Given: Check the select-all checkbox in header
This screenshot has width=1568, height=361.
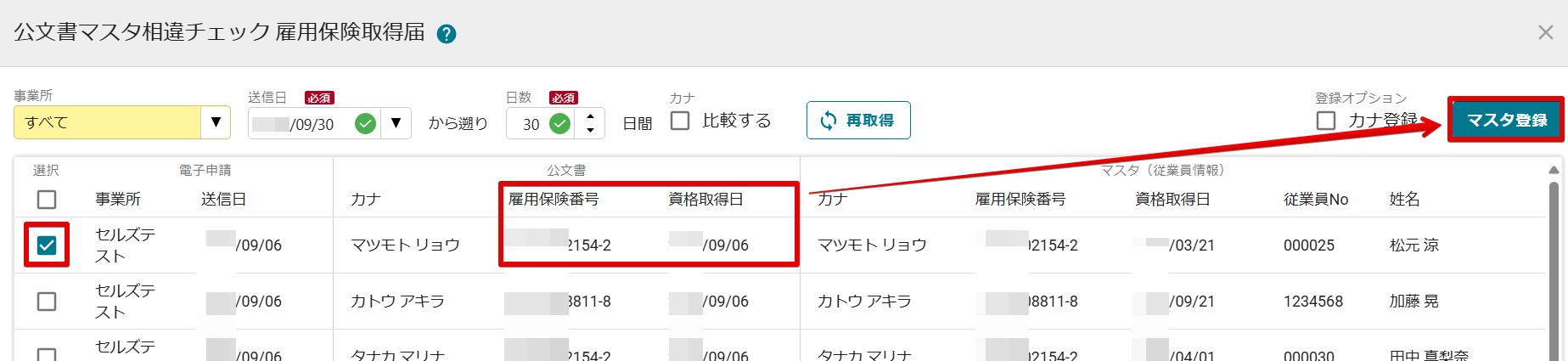Looking at the screenshot, I should pyautogui.click(x=47, y=200).
